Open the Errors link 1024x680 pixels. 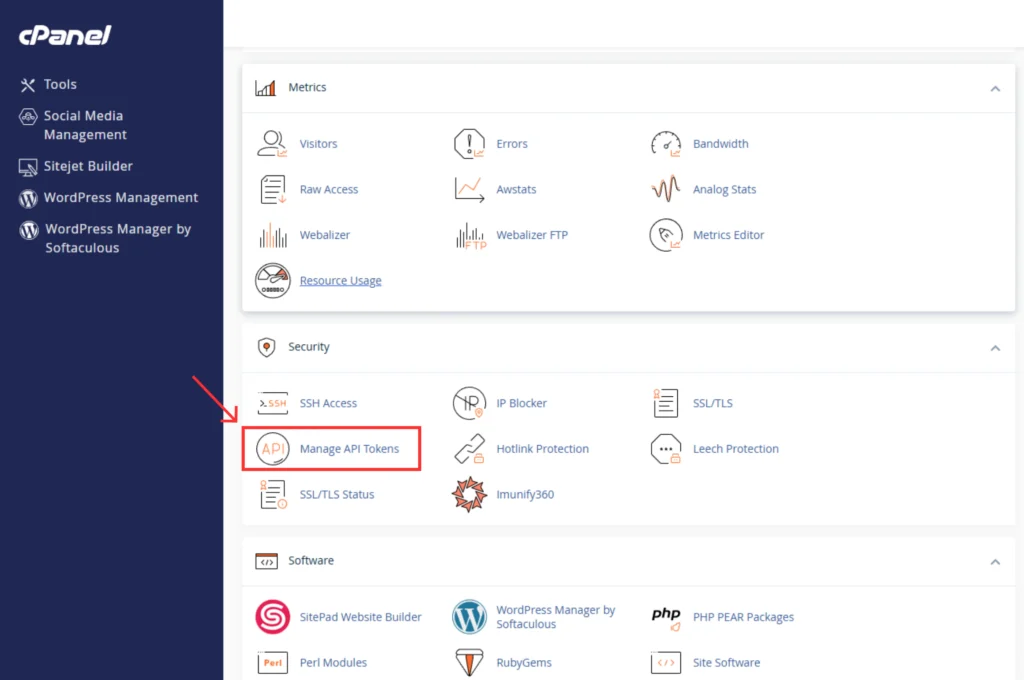tap(511, 144)
